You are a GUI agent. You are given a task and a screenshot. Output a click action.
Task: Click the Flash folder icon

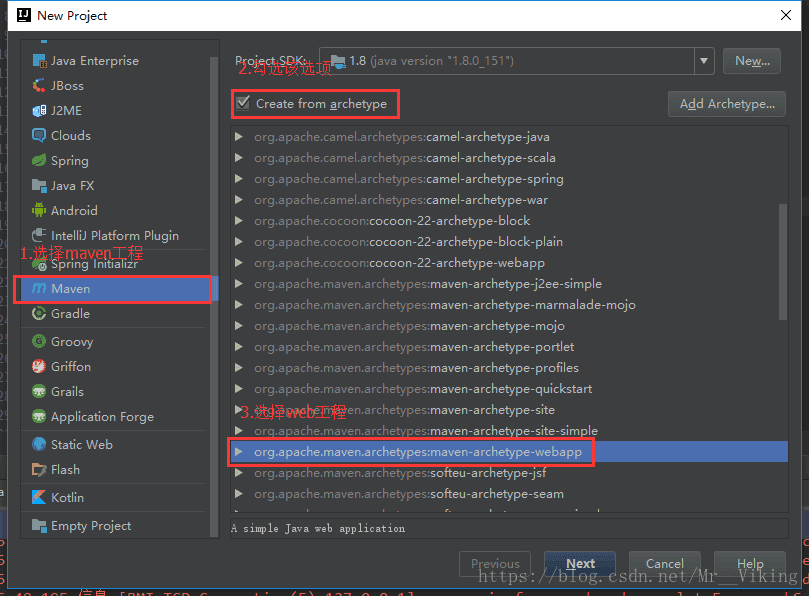39,470
